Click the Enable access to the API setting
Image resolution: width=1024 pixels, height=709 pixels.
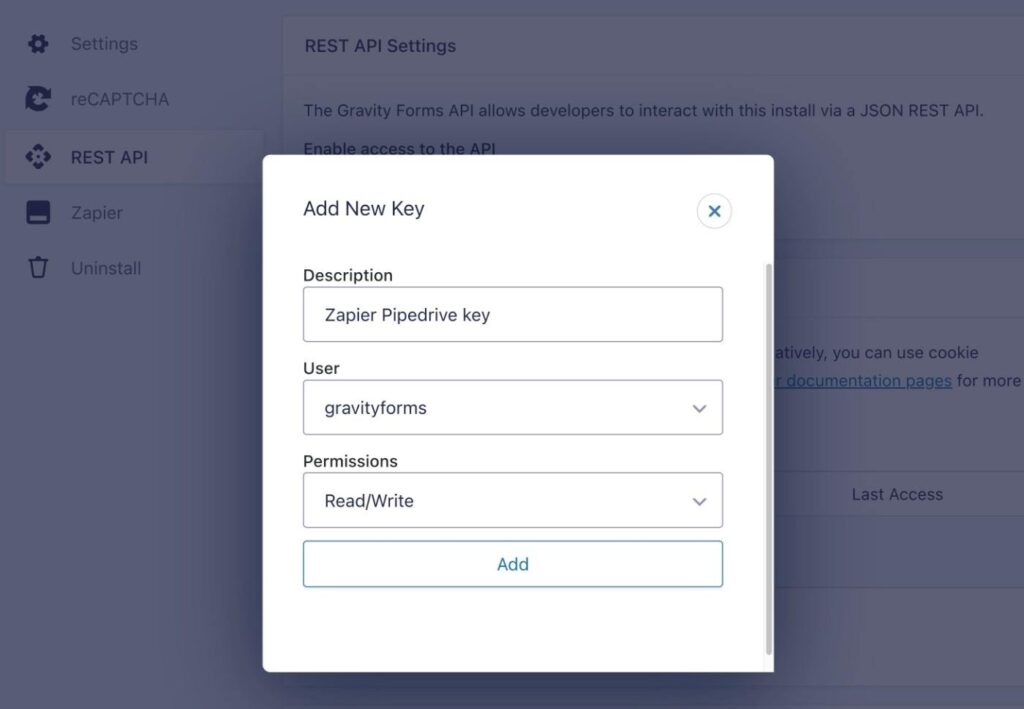(x=399, y=148)
